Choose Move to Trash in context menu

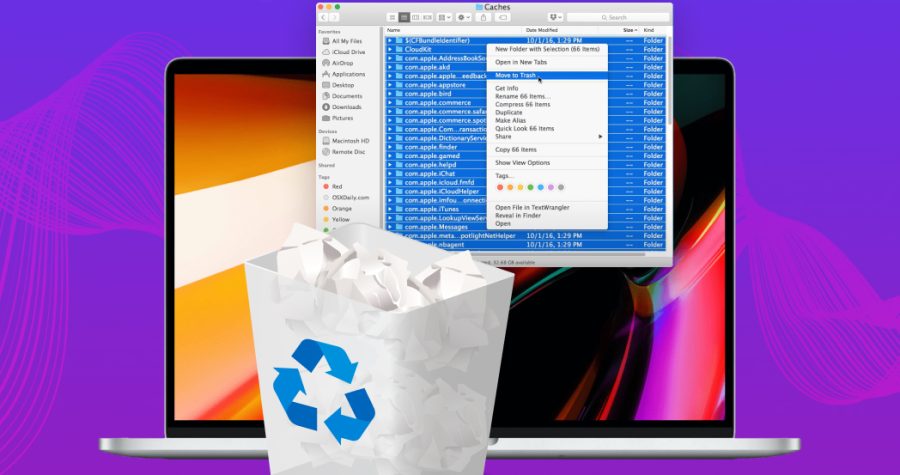[x=515, y=75]
